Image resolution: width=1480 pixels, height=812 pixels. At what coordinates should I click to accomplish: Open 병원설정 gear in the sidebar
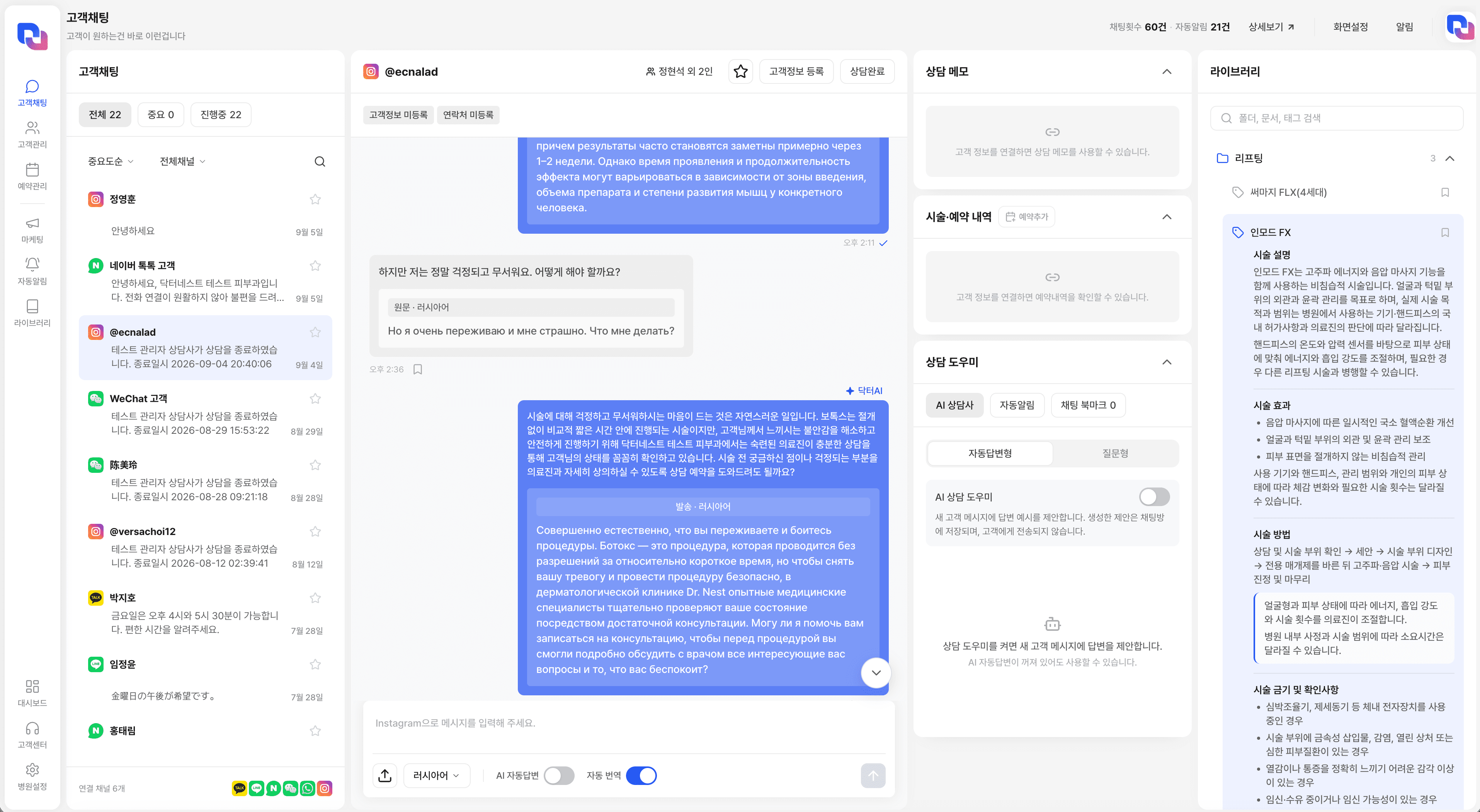coord(32,777)
